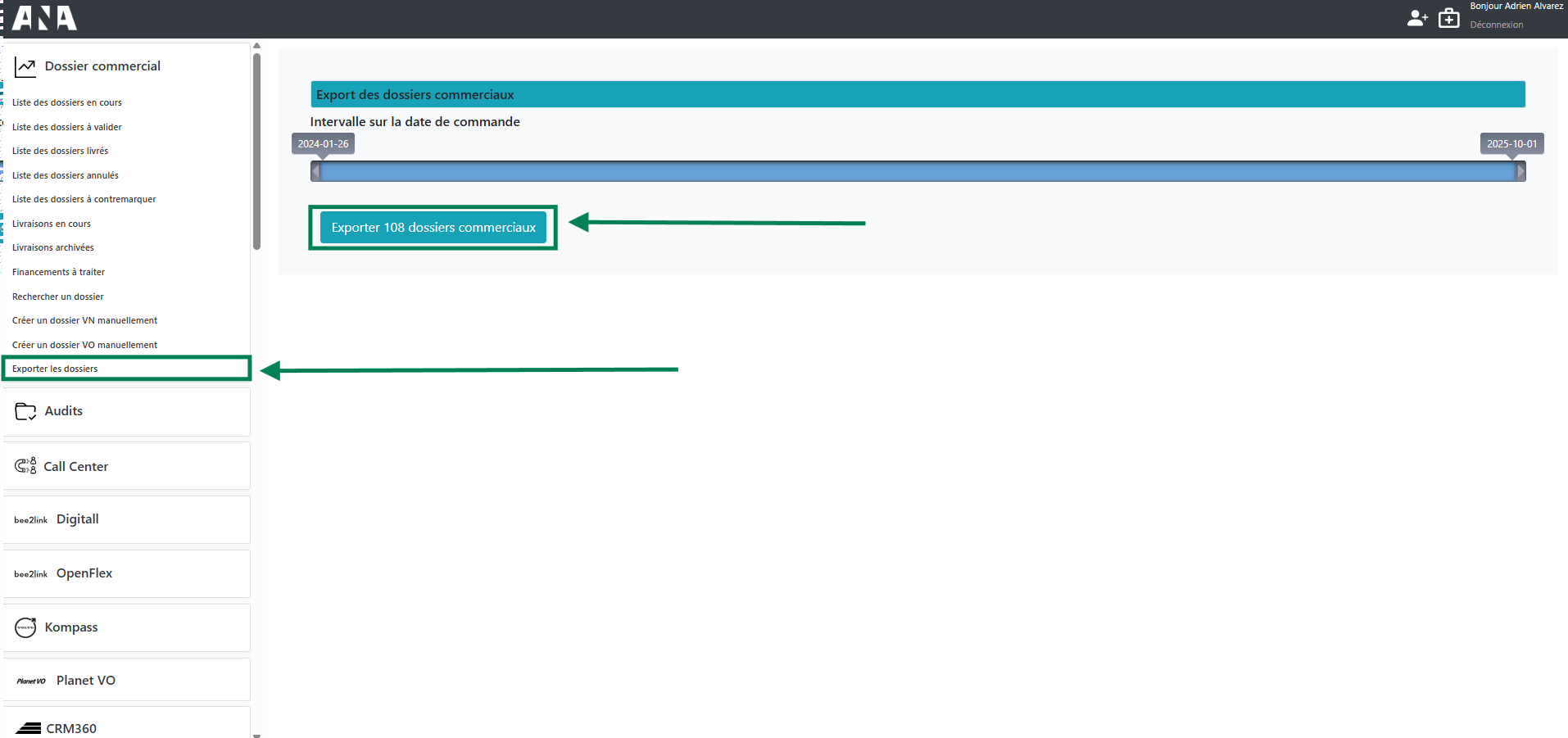Screen dimensions: 1568x738
Task: Go to Rechercher un dossier
Action: [x=58, y=297]
